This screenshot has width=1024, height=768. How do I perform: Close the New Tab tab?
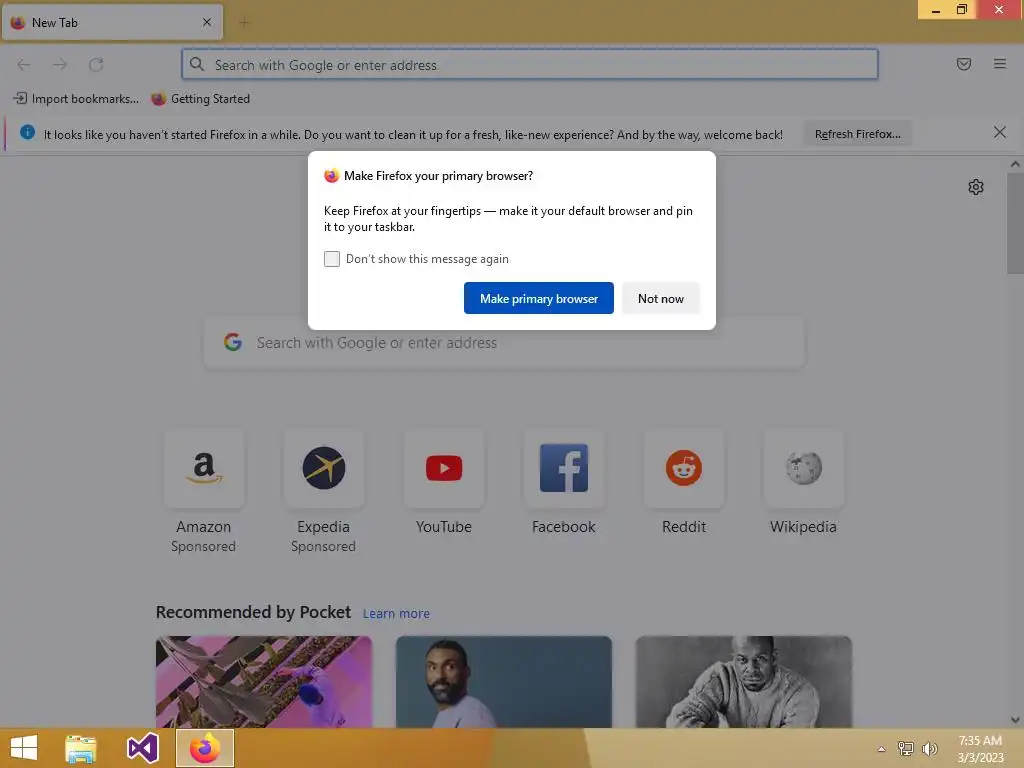point(206,22)
